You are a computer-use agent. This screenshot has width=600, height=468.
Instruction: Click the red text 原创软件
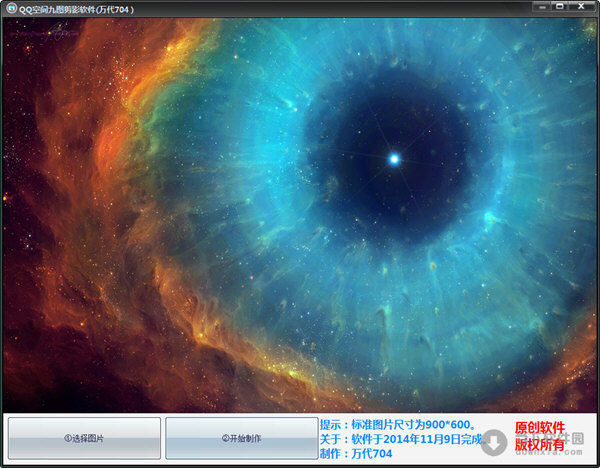[540, 428]
